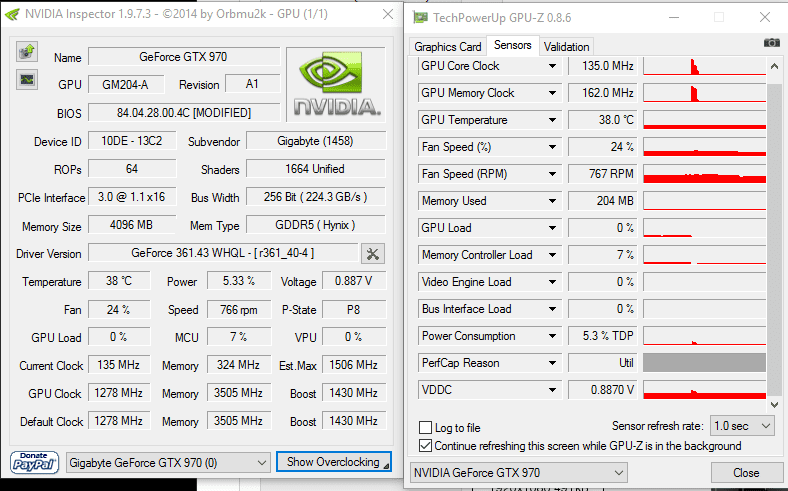Viewport: 788px width, 491px height.
Task: Click the VDDC history graph
Action: coord(705,390)
